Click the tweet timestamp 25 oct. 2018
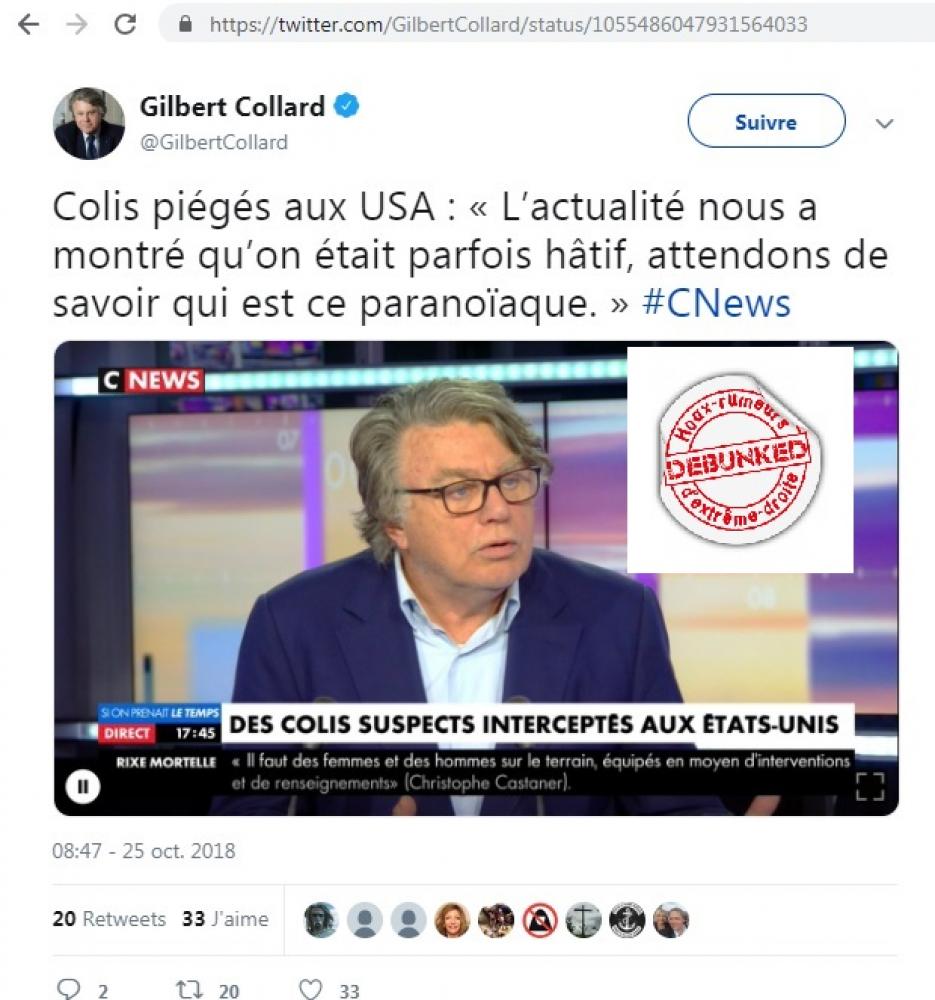935x1000 pixels. pos(144,851)
